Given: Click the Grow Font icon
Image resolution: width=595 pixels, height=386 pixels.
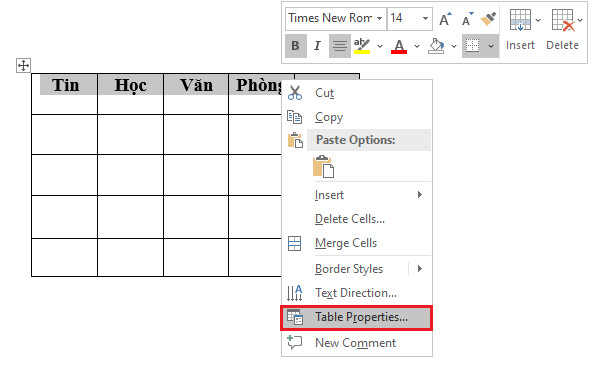Looking at the screenshot, I should click(x=445, y=19).
